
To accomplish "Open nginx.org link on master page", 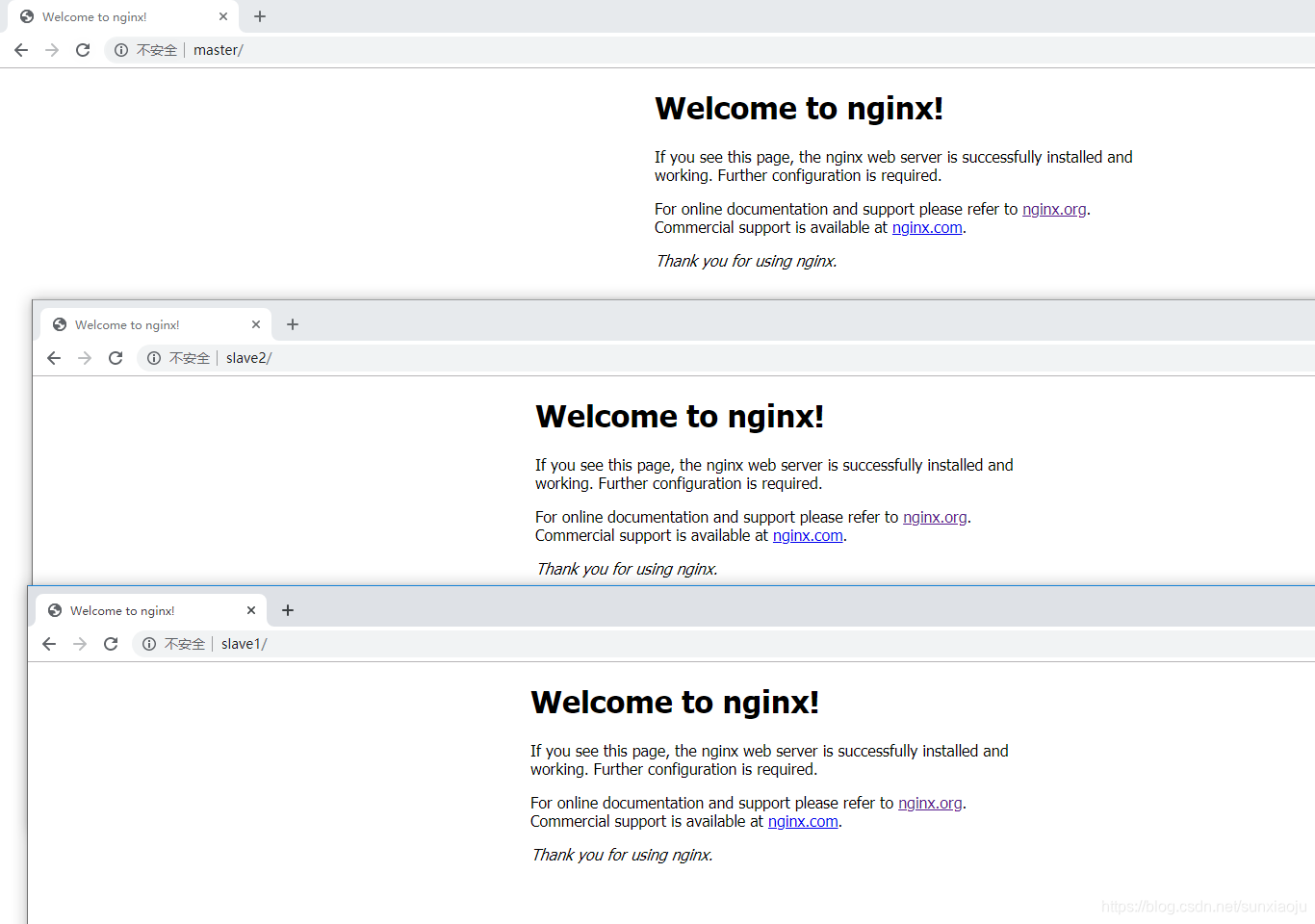I will (x=1054, y=209).
